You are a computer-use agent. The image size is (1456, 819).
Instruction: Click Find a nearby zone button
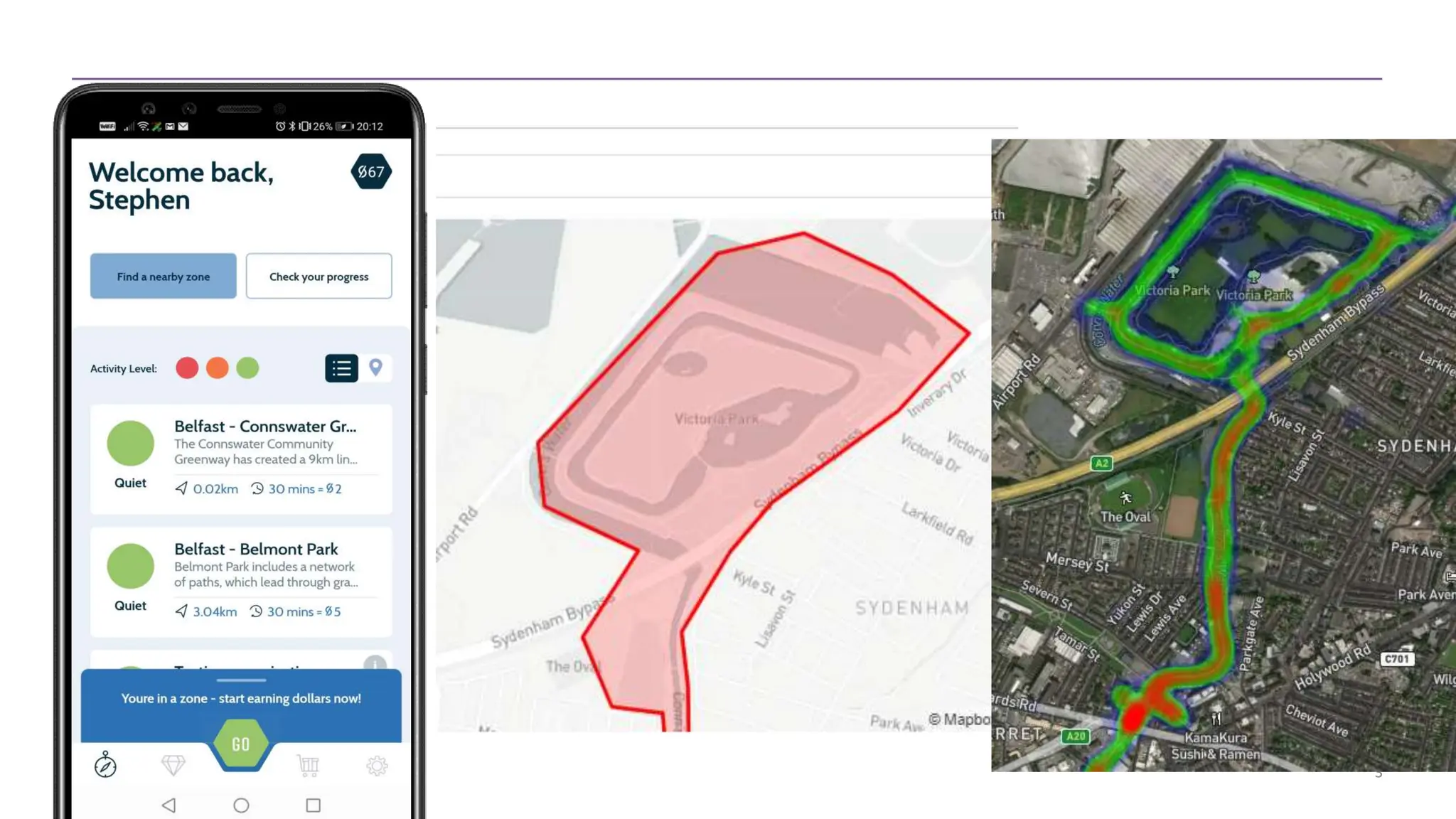163,277
